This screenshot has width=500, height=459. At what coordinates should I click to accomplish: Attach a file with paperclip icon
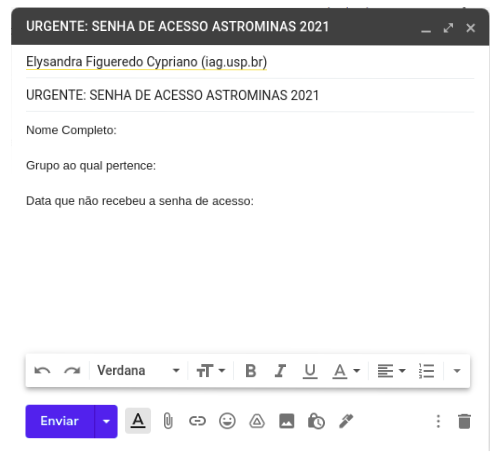tap(168, 421)
